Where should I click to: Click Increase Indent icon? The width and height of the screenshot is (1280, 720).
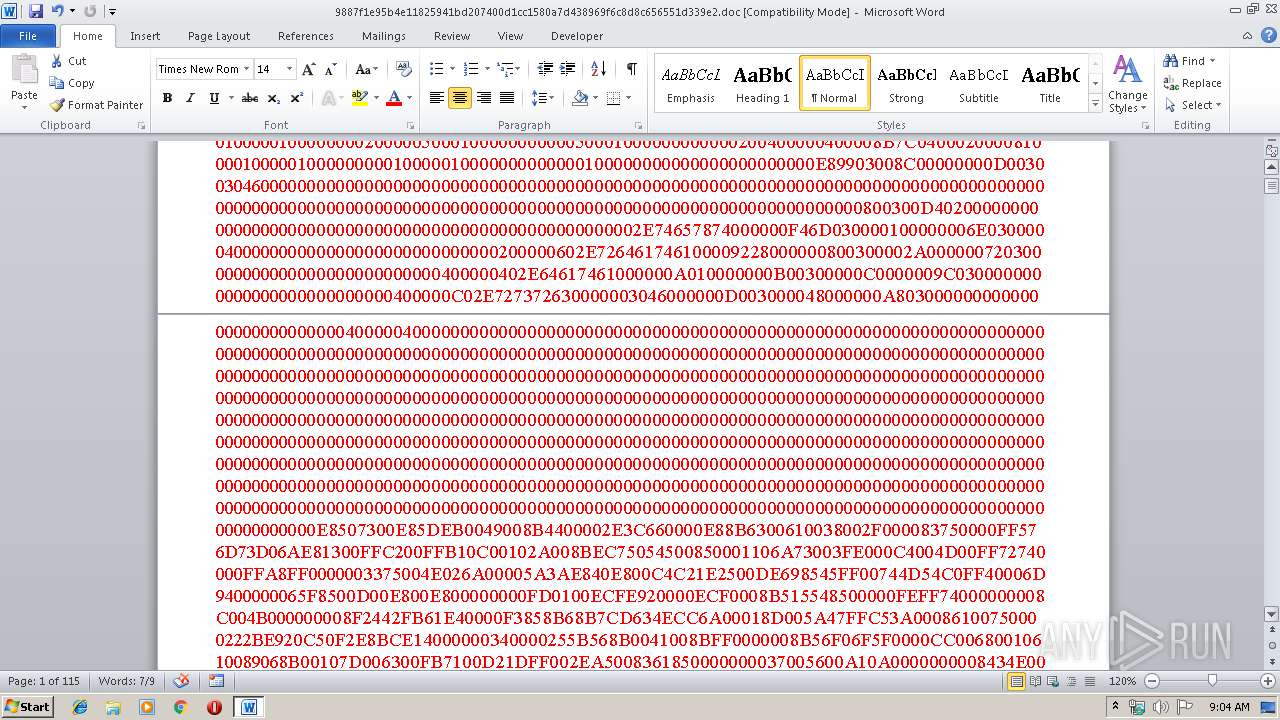[568, 69]
